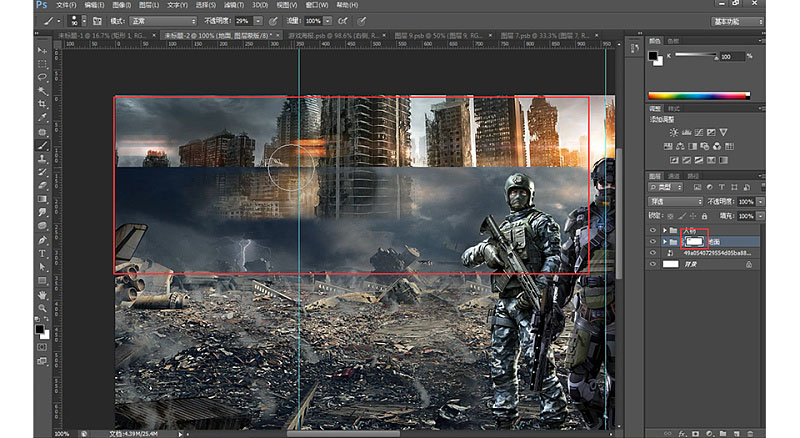Add a Curves adjustment
This screenshot has width=800, height=438.
pos(698,132)
